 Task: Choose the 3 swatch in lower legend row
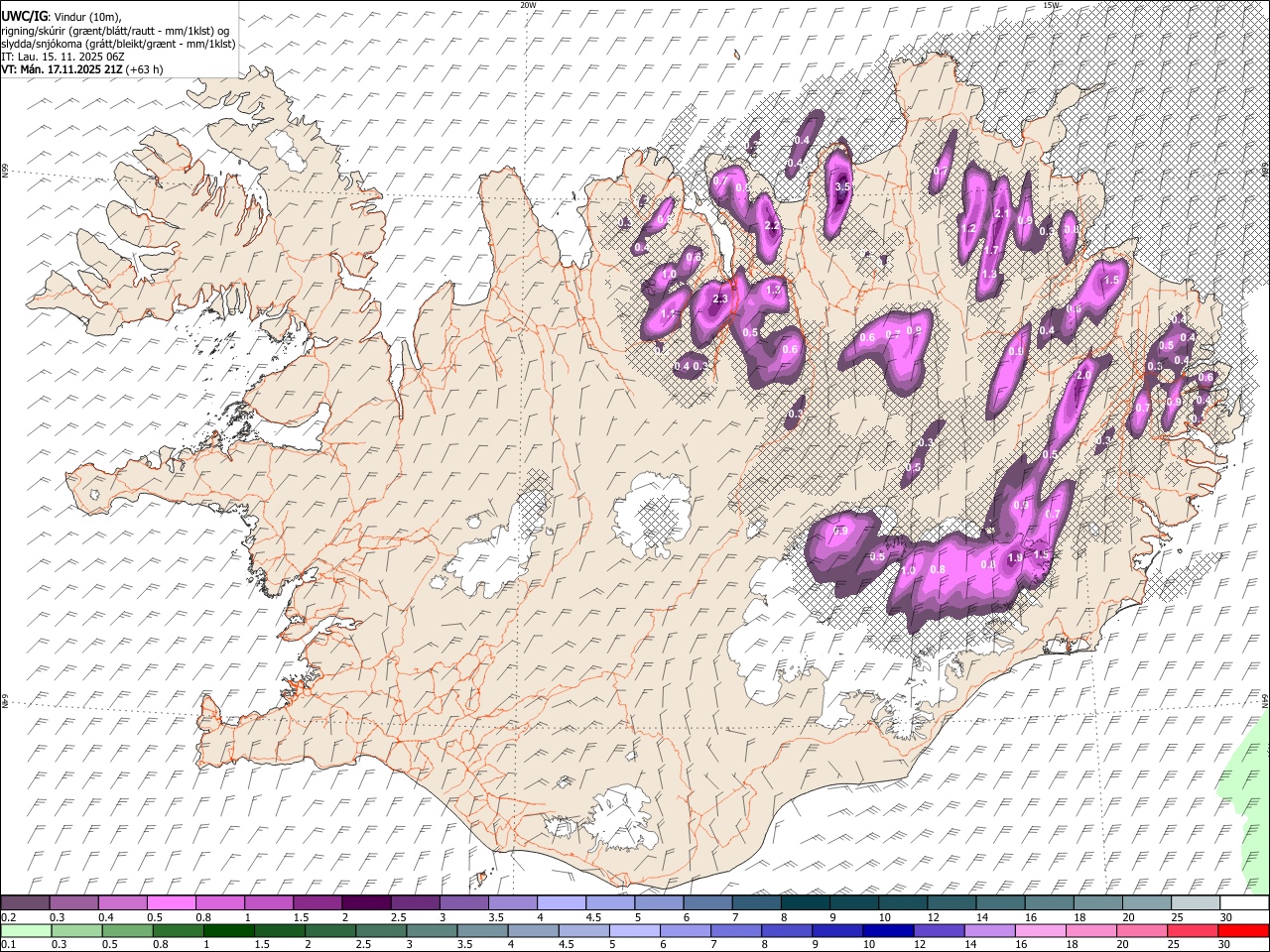tap(432, 931)
